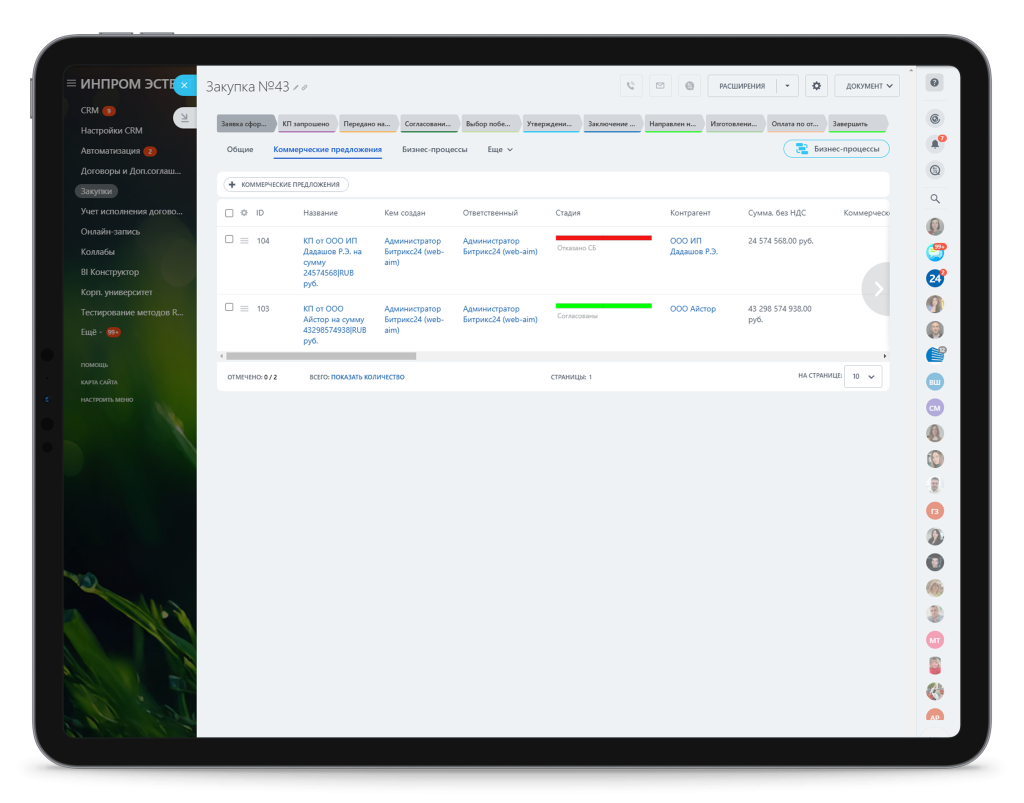Click the pencil edit icon beside title

pos(296,87)
